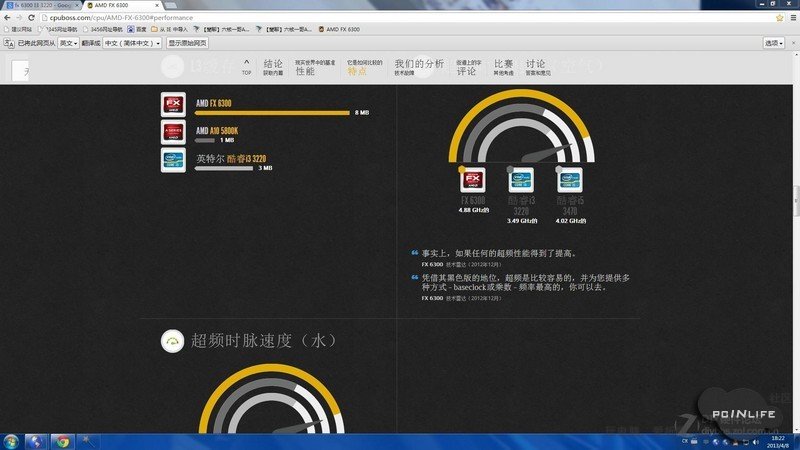Image resolution: width=800 pixels, height=450 pixels.
Task: Click the AMD A10 5800K chip icon
Action: (173, 132)
